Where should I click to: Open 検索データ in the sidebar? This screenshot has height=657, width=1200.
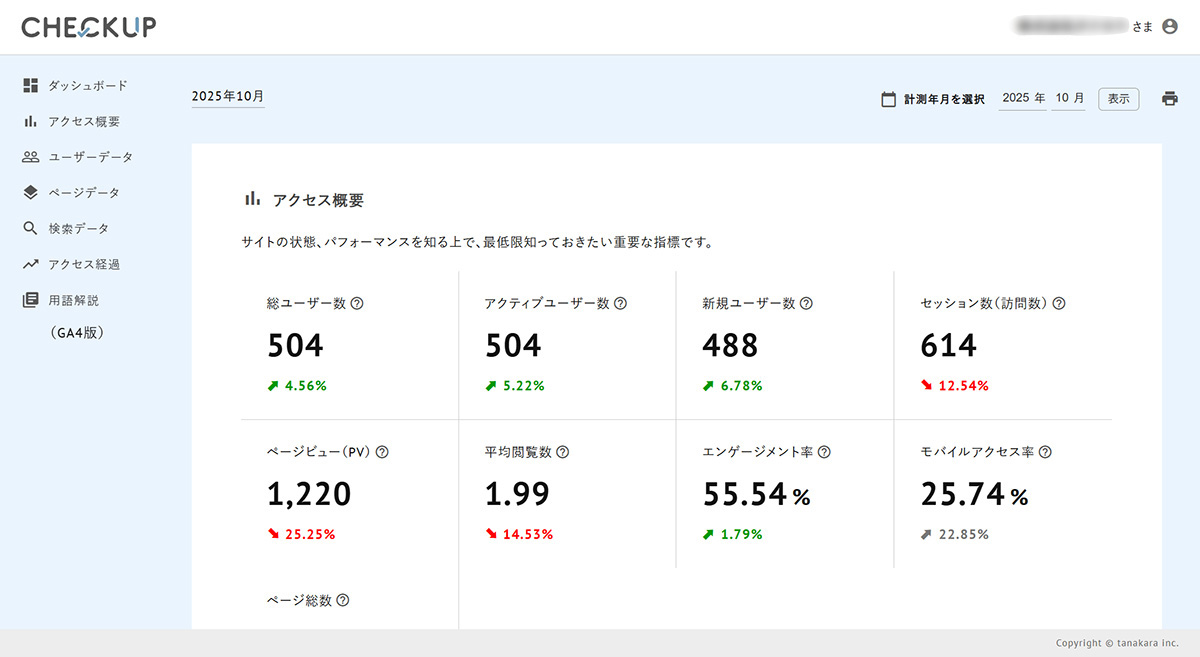point(79,229)
